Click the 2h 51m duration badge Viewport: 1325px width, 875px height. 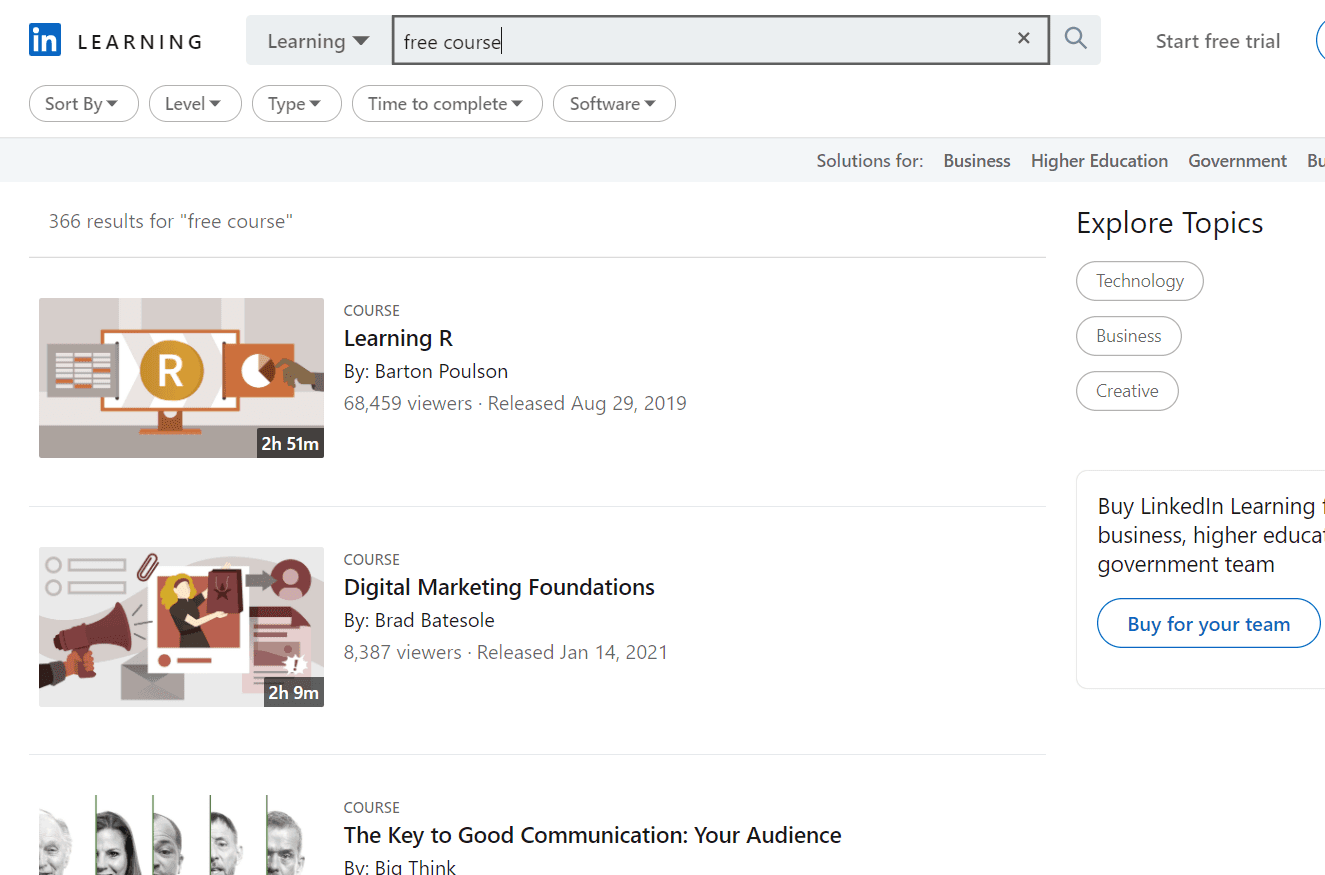point(290,443)
